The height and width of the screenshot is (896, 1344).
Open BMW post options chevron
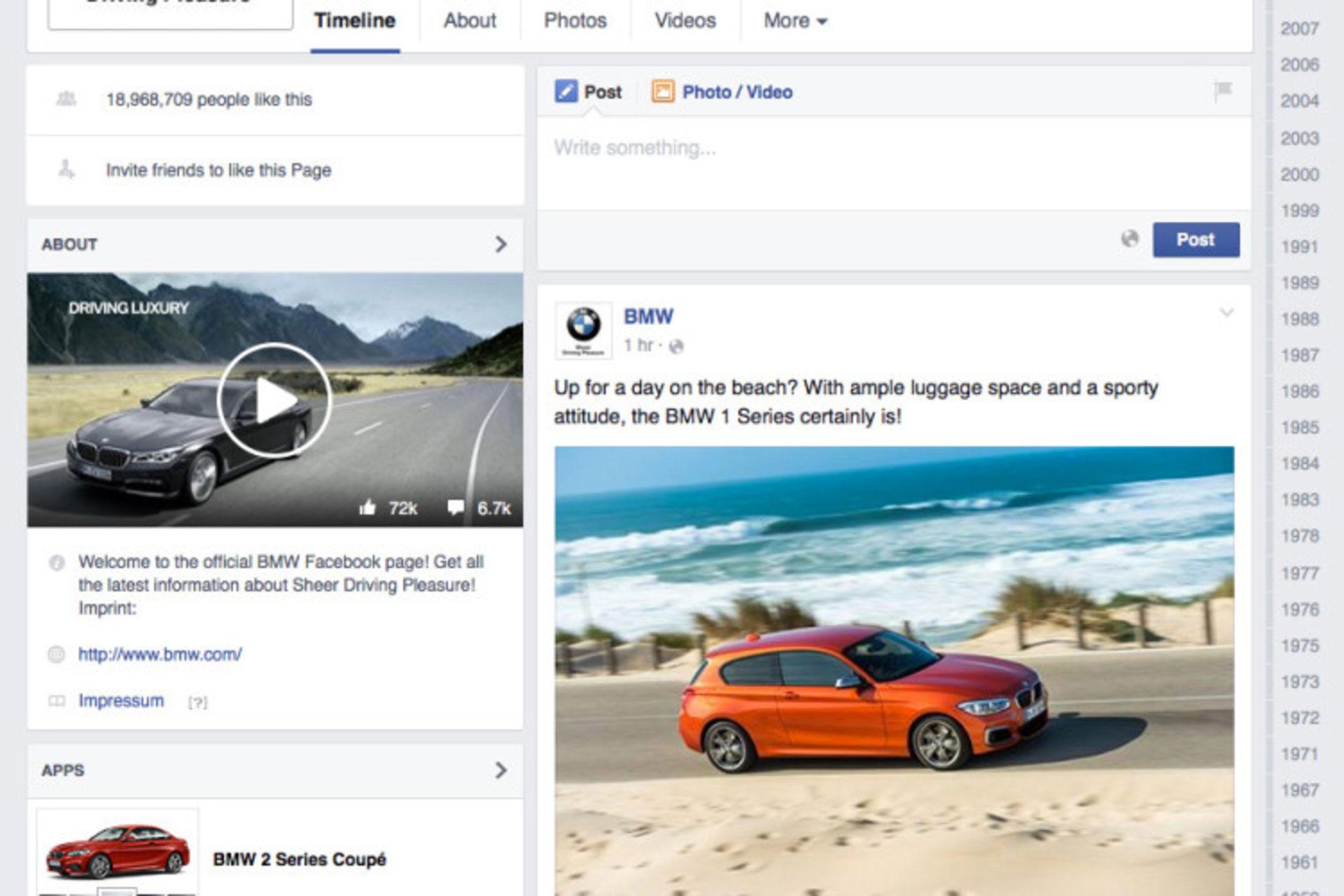point(1226,312)
